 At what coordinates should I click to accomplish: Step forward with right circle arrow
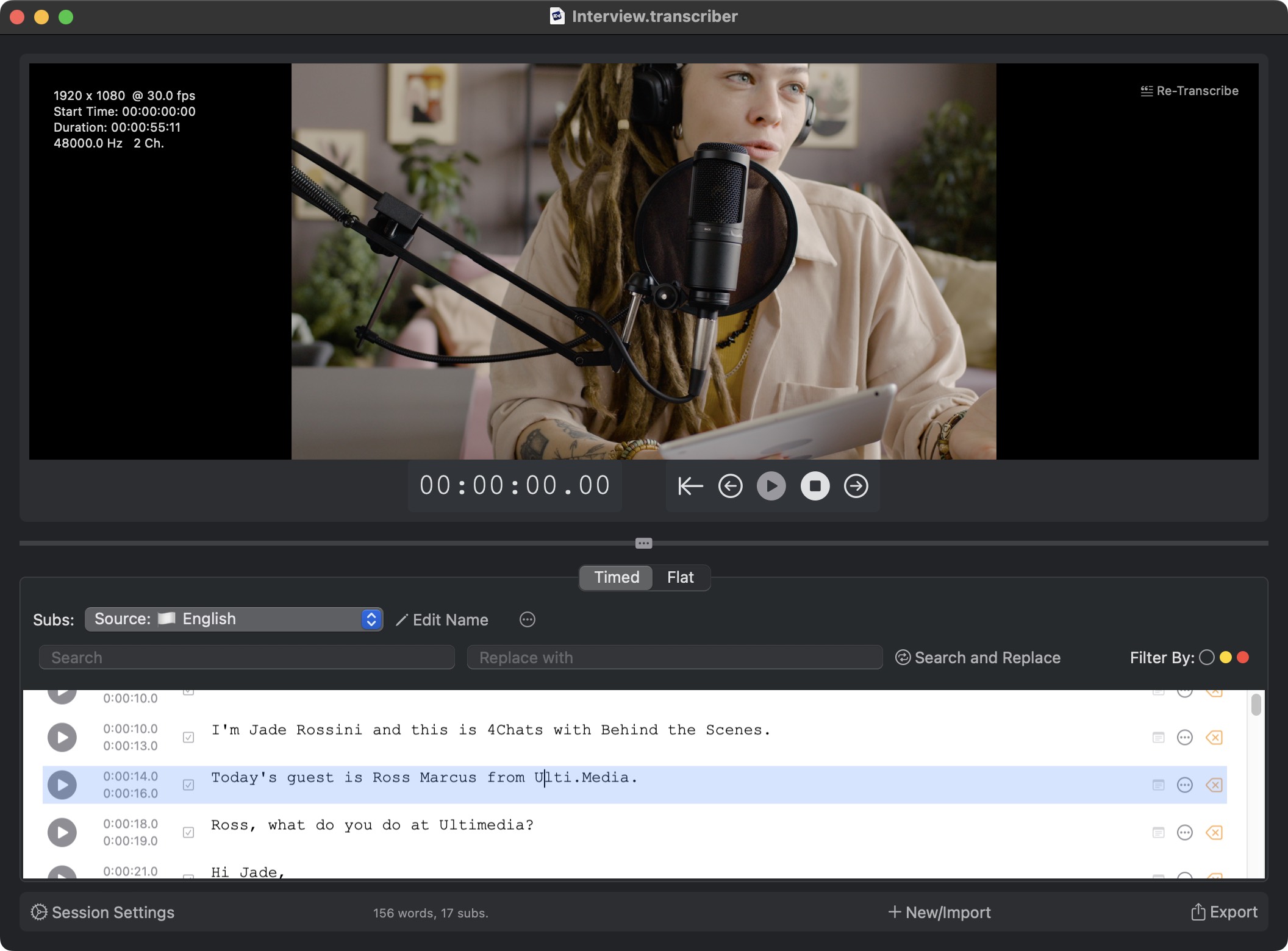tap(856, 486)
